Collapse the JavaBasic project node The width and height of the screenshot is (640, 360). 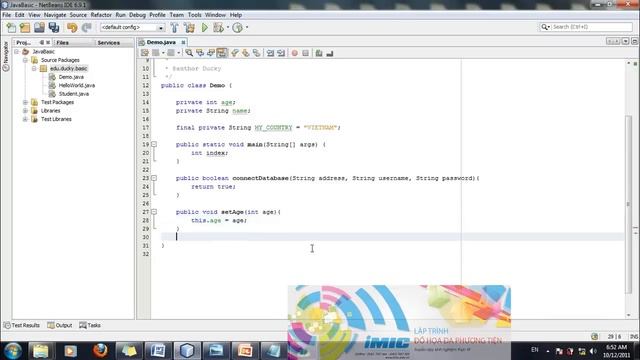(17, 52)
